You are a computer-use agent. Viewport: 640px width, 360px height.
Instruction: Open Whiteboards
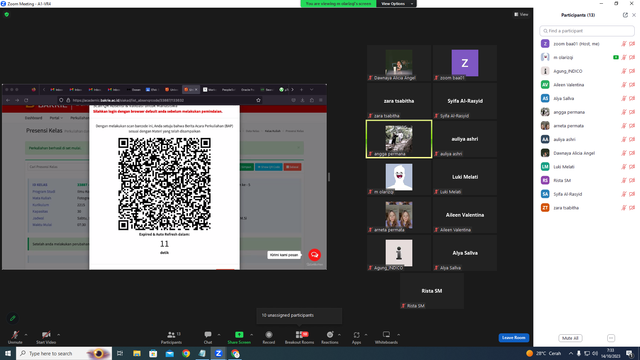(386, 337)
